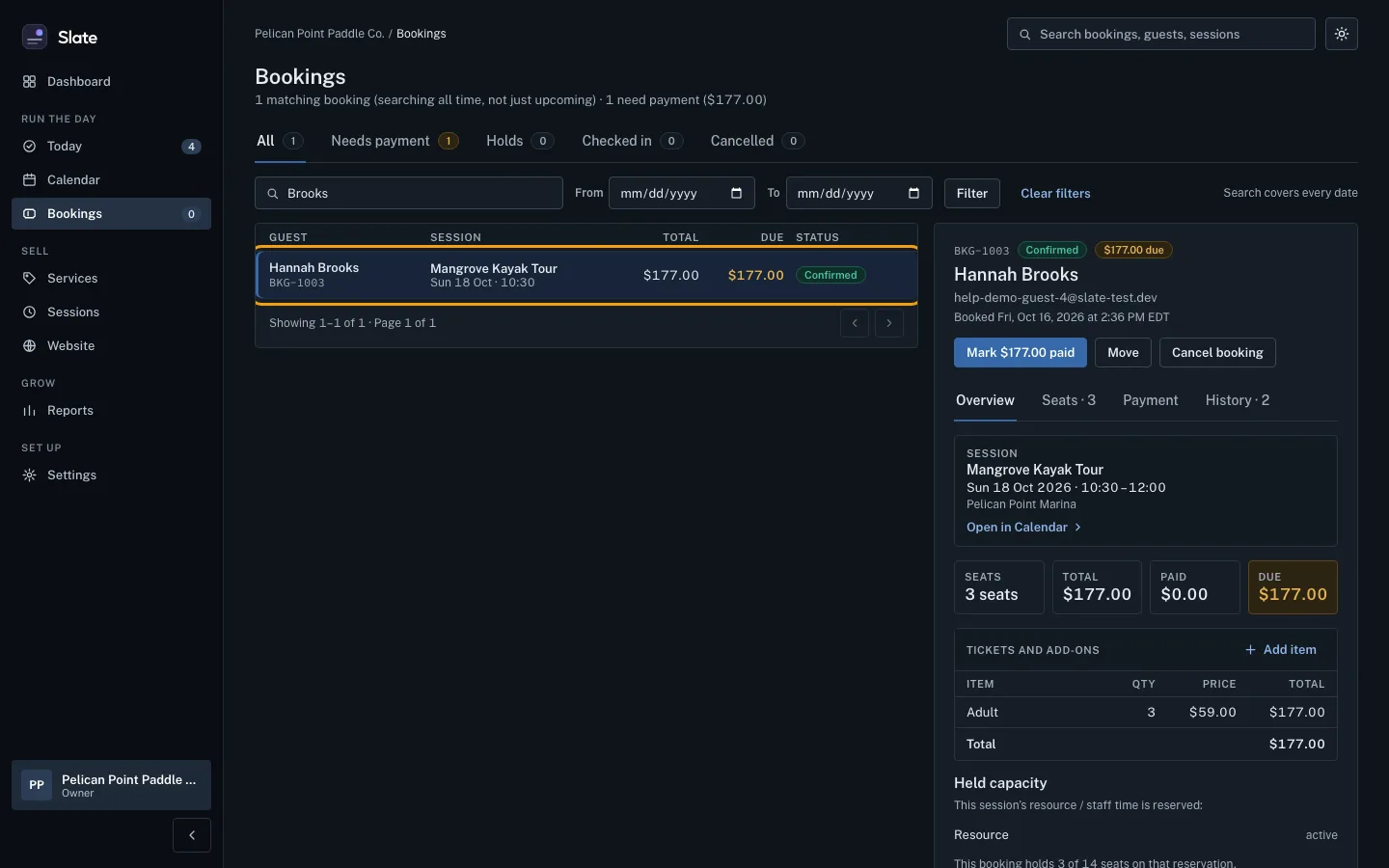Select the All bookings tab

(280, 142)
